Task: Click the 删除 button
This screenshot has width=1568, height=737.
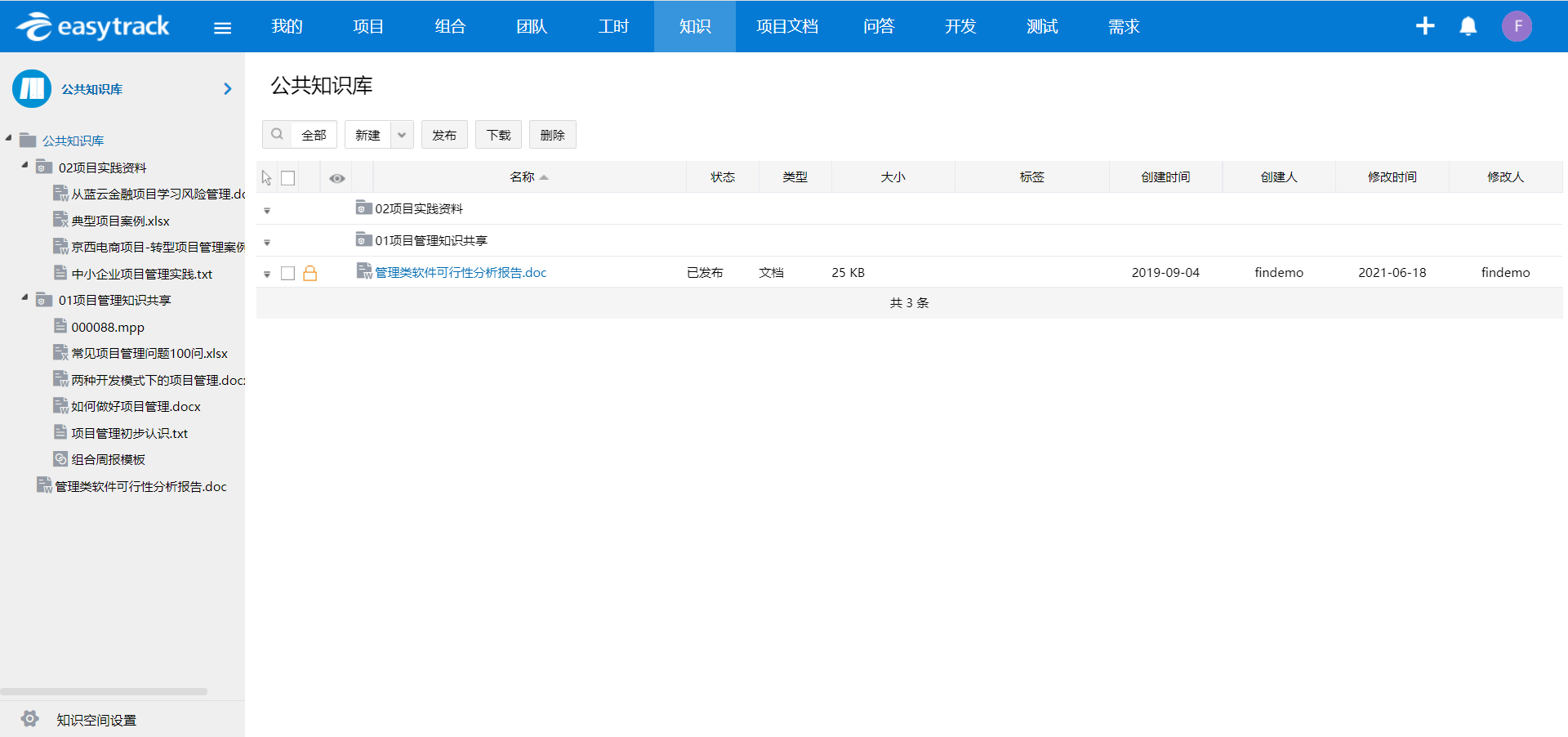Action: click(553, 135)
